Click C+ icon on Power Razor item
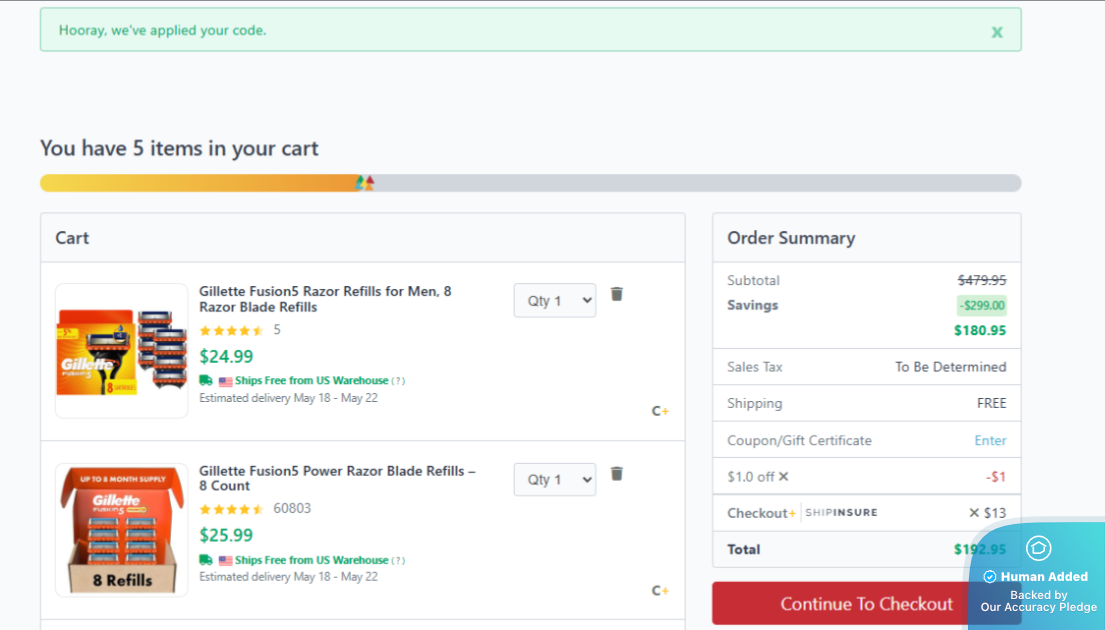Image resolution: width=1105 pixels, height=630 pixels. (660, 591)
